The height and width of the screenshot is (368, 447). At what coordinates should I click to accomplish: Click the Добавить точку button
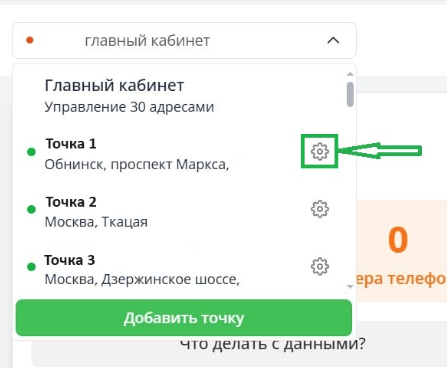(184, 318)
